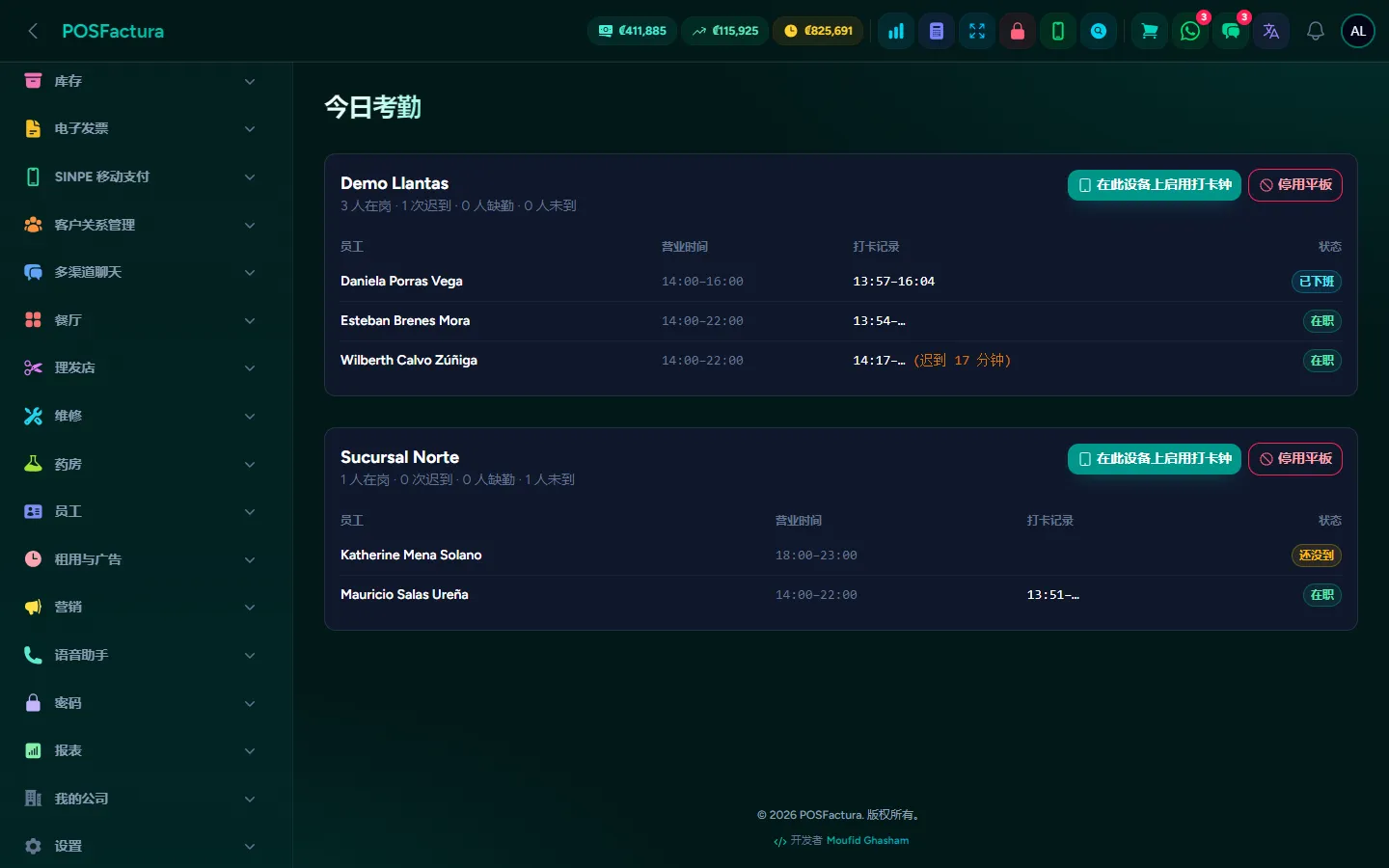Image resolution: width=1389 pixels, height=868 pixels.
Task: Expand the 库存 sidebar menu
Action: click(141, 81)
